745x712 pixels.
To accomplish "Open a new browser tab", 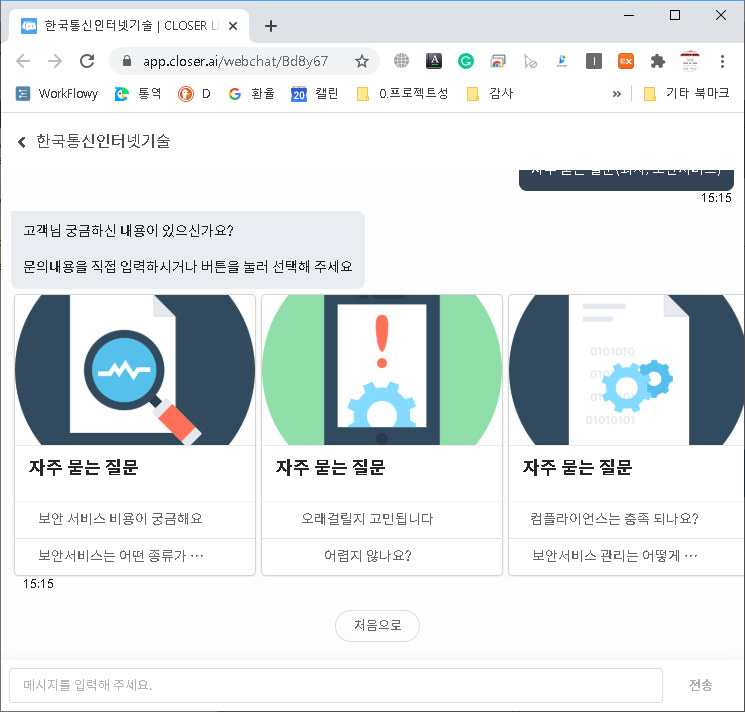I will tap(271, 26).
